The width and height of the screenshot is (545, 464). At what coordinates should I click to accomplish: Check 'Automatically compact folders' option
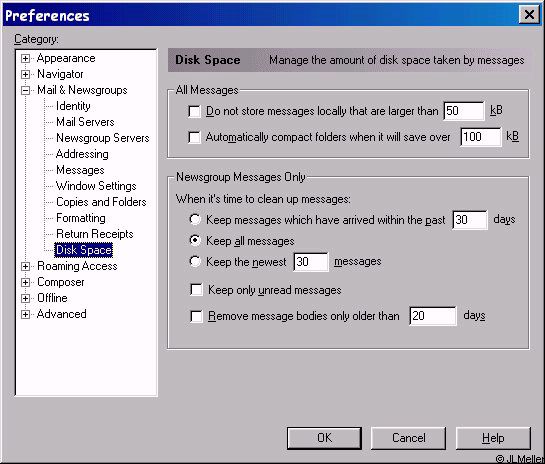click(x=194, y=137)
